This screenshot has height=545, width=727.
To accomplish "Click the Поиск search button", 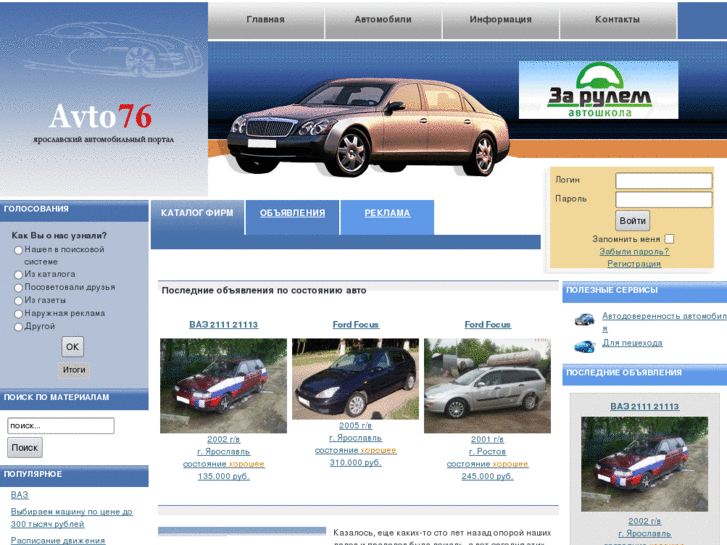I will point(25,448).
